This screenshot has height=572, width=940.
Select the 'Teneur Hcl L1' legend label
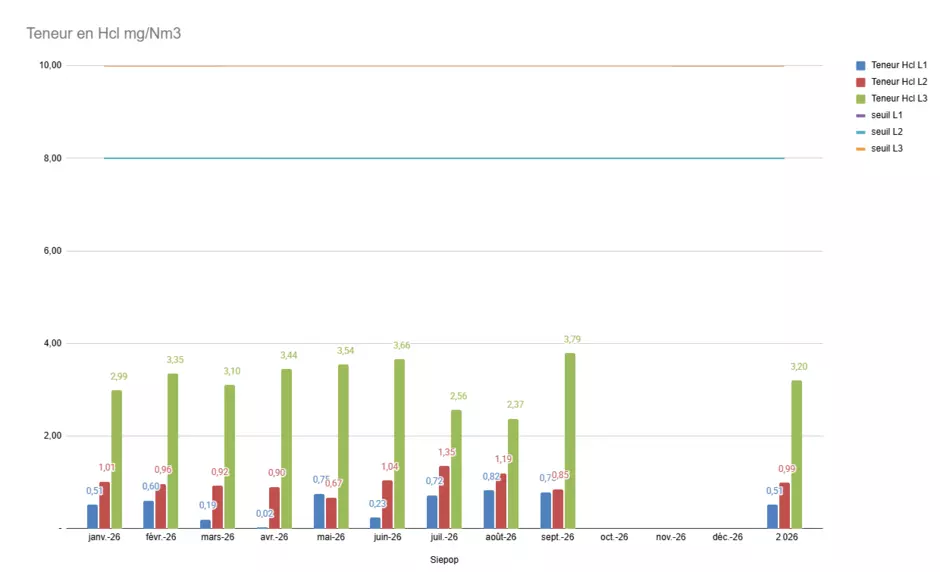click(899, 65)
